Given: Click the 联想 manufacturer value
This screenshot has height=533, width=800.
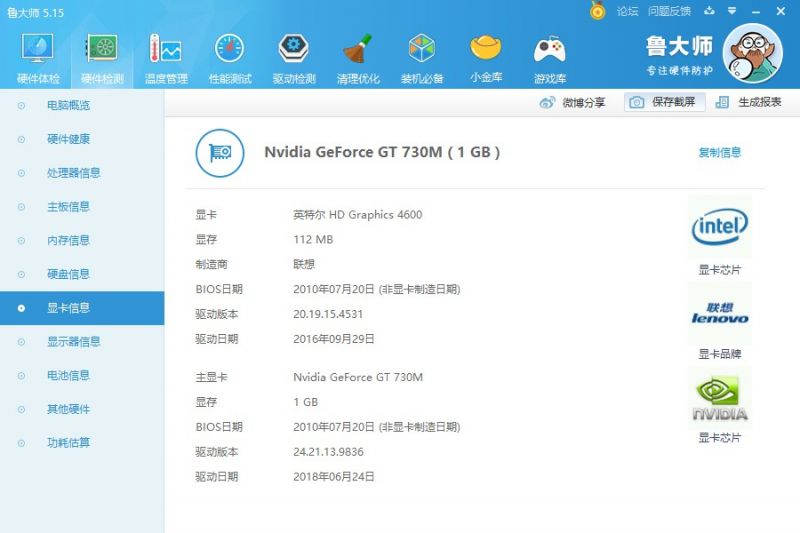Looking at the screenshot, I should tap(304, 264).
